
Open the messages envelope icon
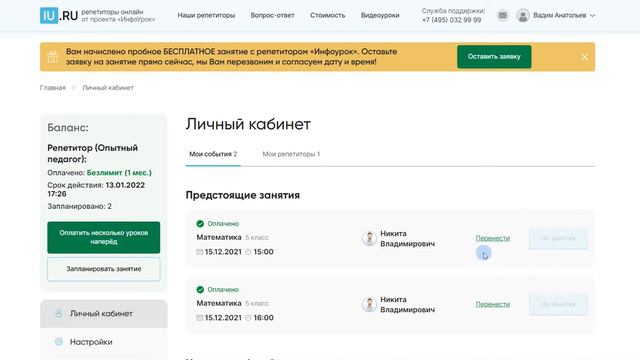[x=502, y=16]
